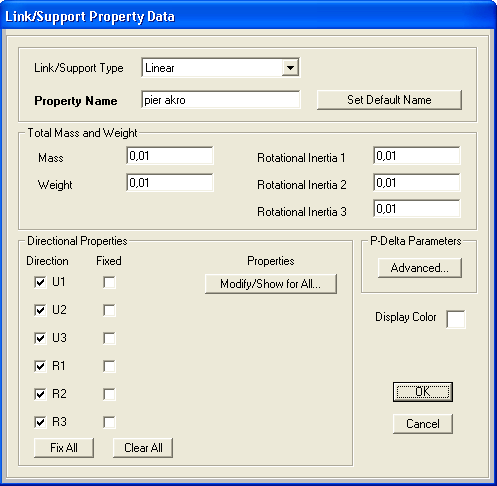Enable the Fixed checkbox for R2
This screenshot has width=497, height=486.
(109, 394)
